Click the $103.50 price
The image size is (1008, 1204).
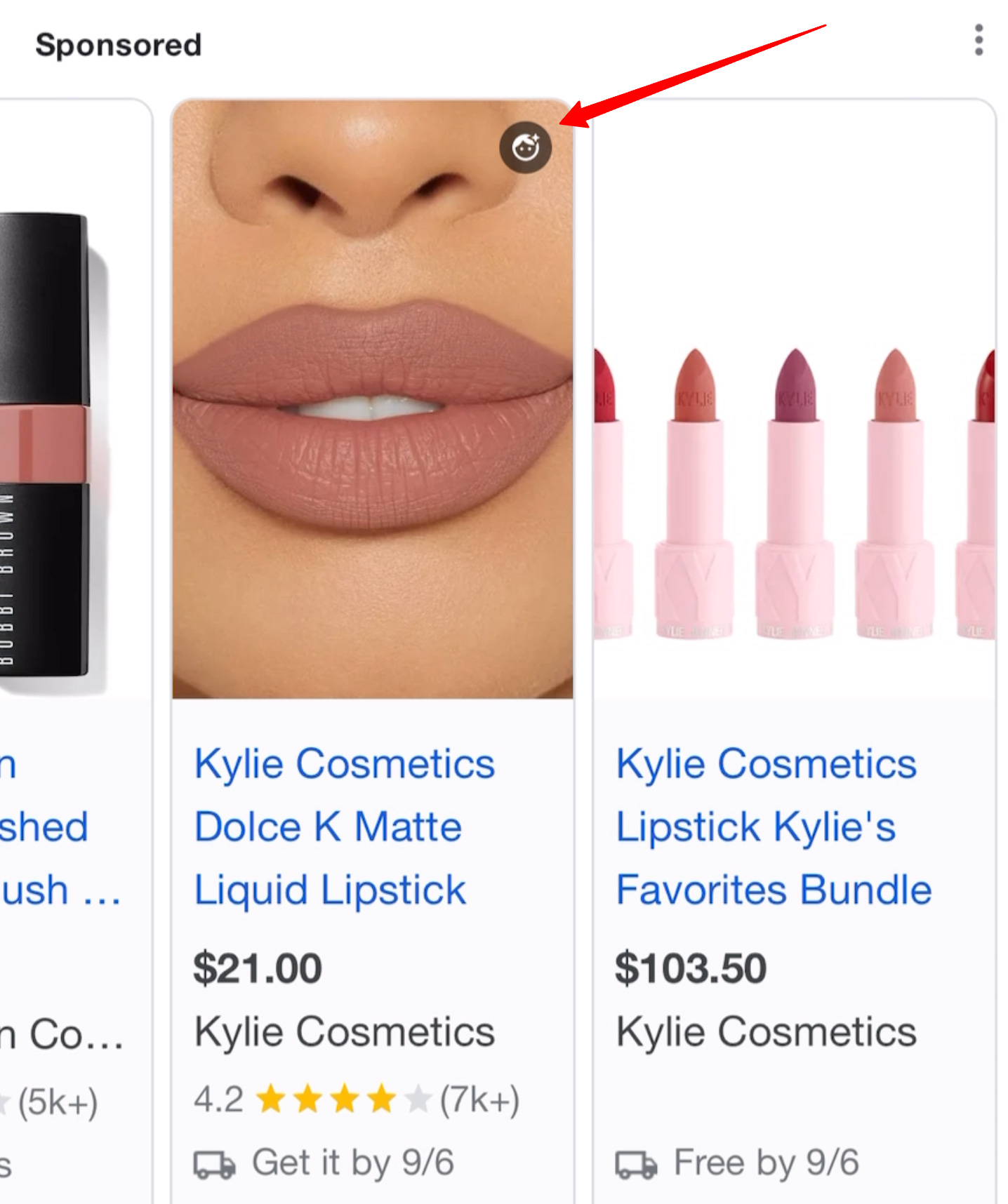[x=691, y=968]
